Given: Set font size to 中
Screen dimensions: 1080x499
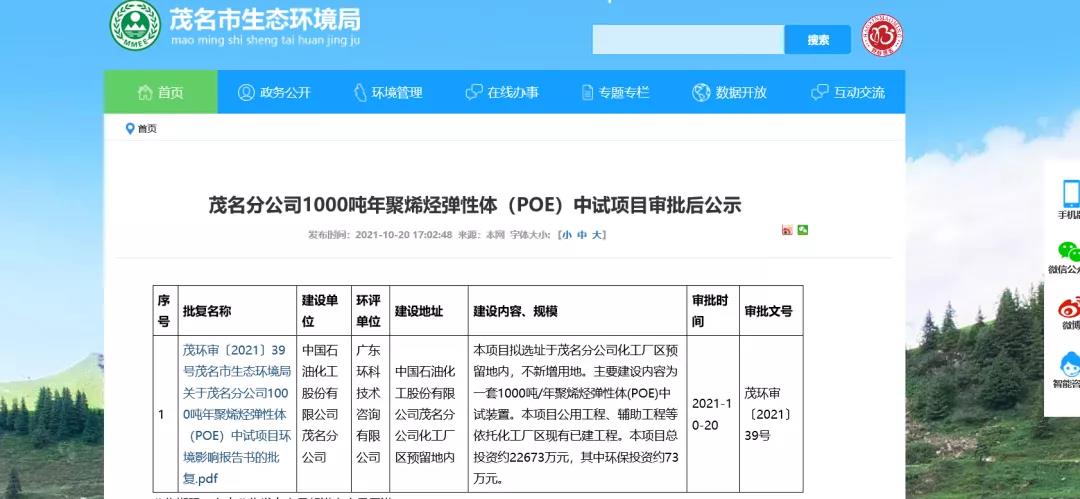Looking at the screenshot, I should click(x=582, y=234).
